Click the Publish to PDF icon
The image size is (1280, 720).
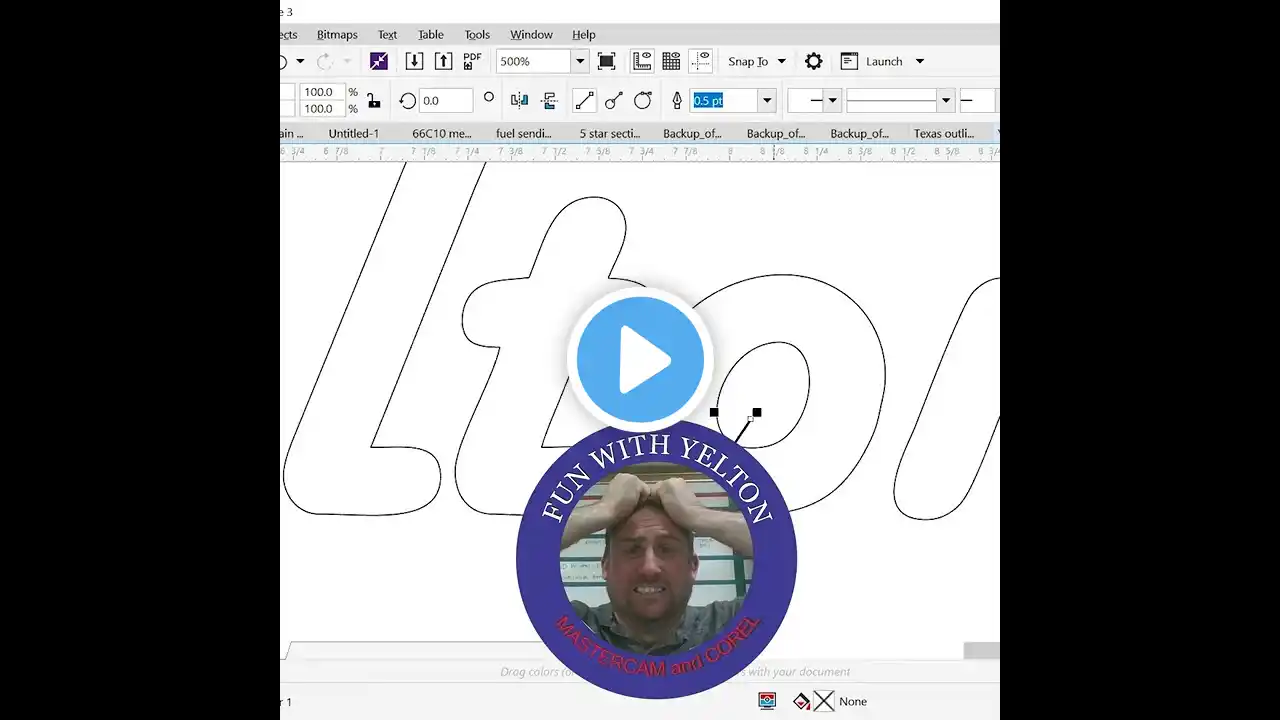(472, 61)
